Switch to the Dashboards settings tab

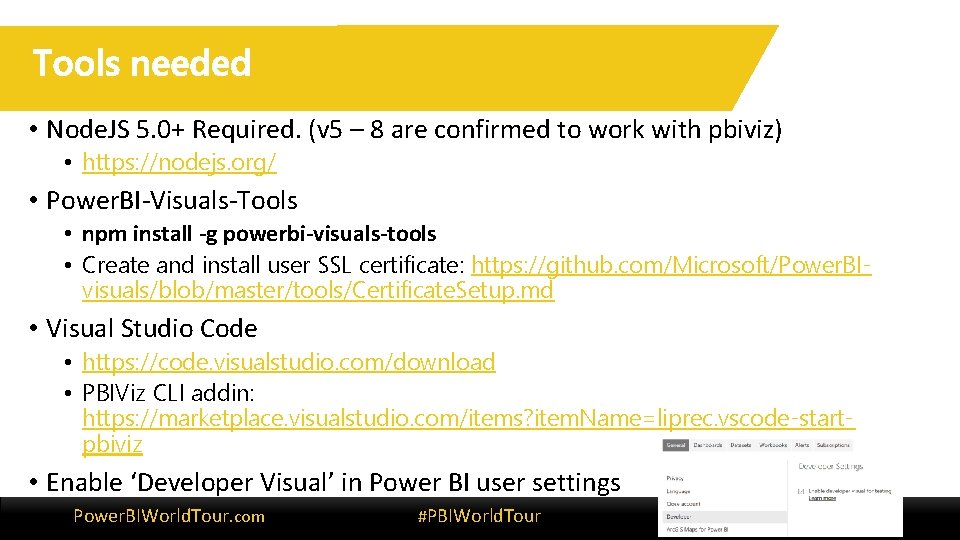pyautogui.click(x=707, y=445)
